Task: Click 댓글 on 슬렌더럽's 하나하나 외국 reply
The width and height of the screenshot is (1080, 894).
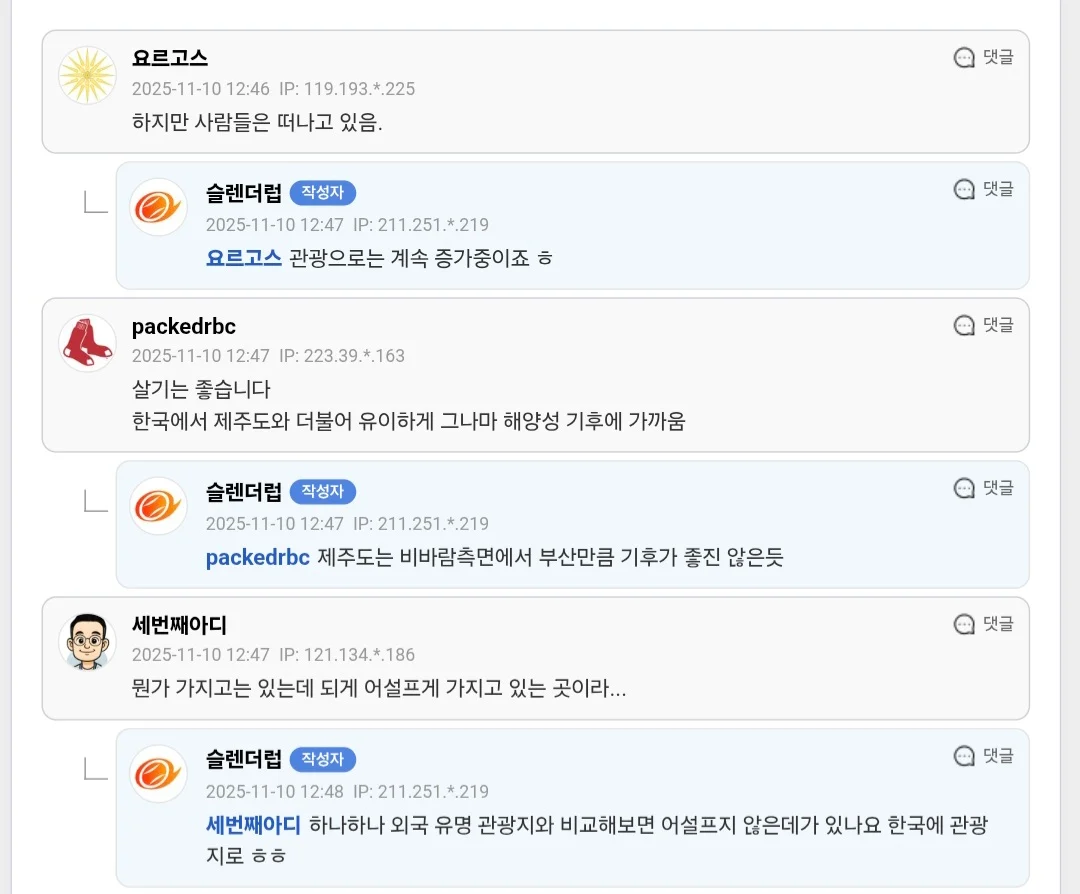Action: coord(984,756)
